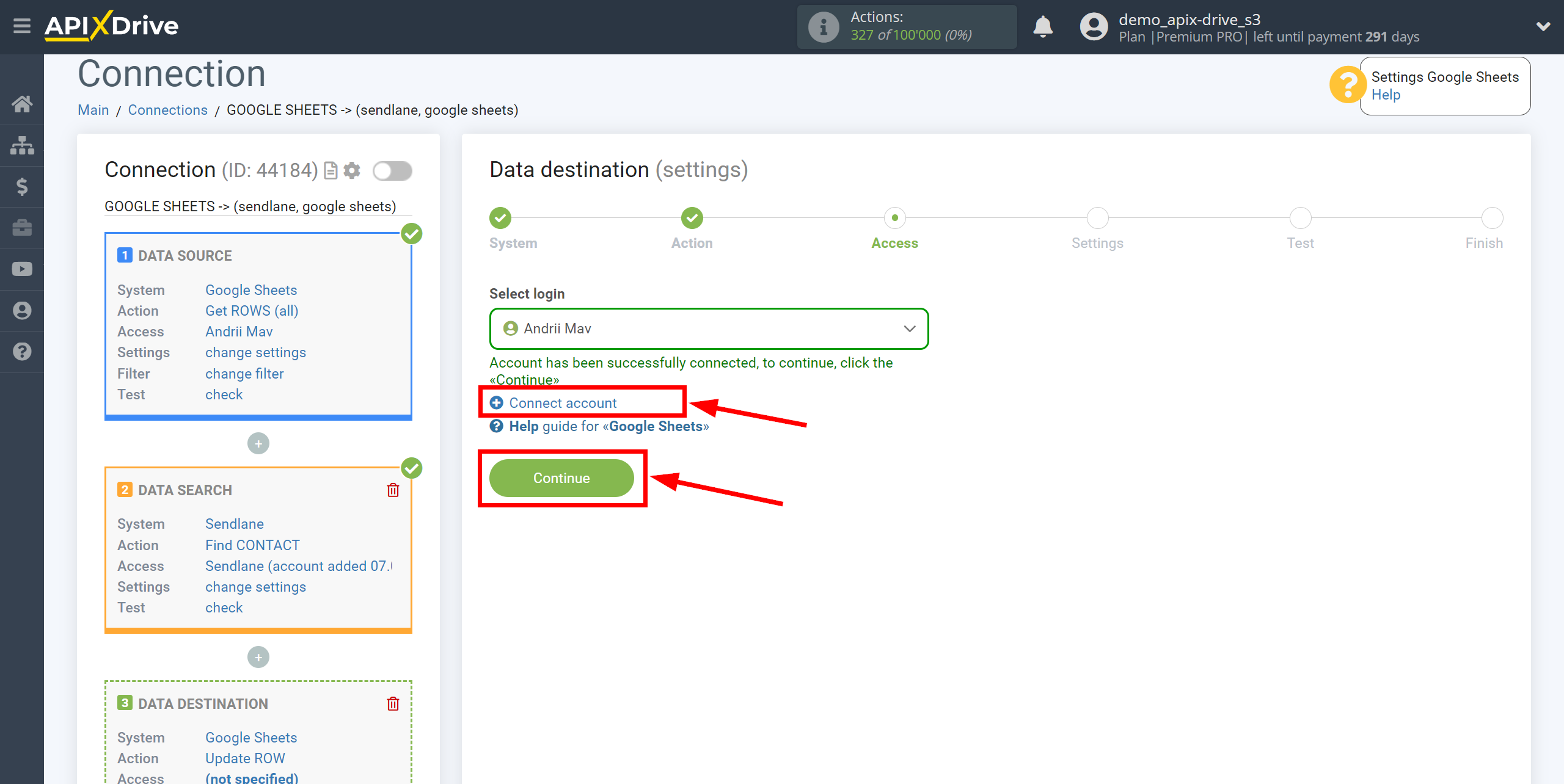Click Andrii Mav access in Data Source
This screenshot has height=784, width=1564.
tap(239, 332)
